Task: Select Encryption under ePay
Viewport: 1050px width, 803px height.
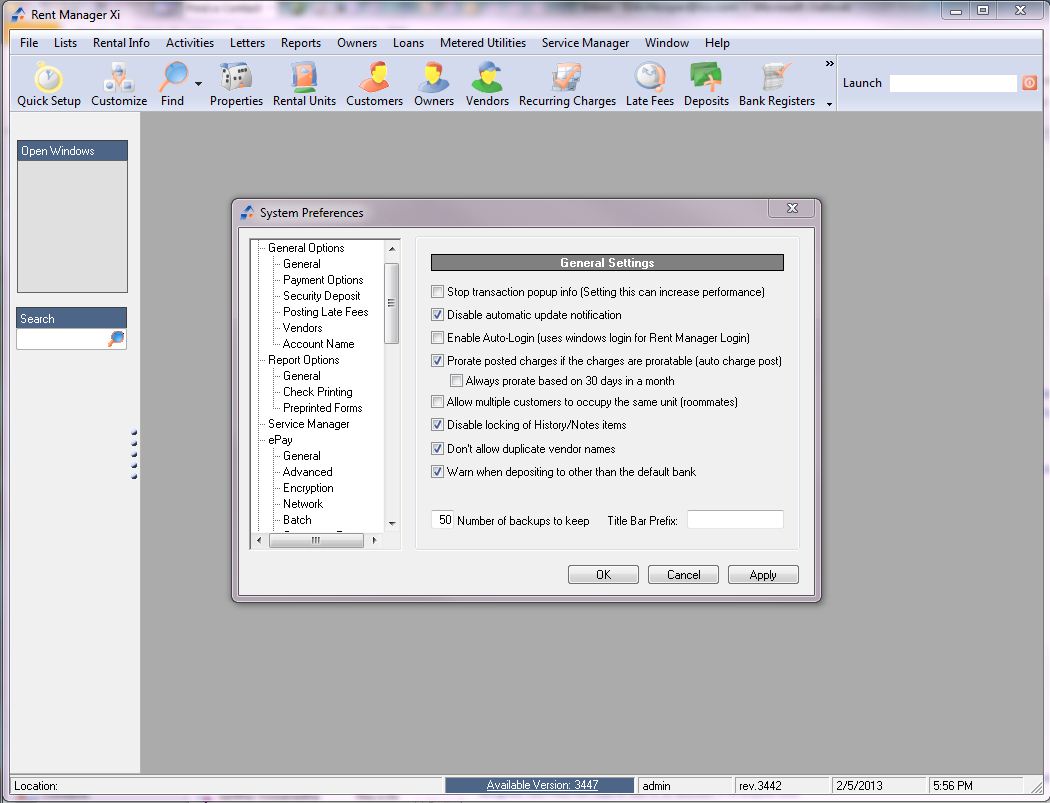Action: click(x=308, y=488)
